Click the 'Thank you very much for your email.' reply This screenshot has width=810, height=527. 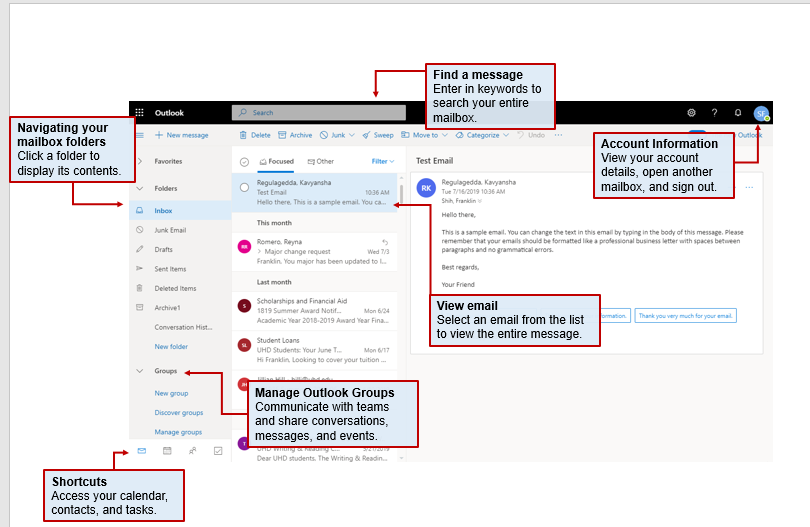point(686,316)
